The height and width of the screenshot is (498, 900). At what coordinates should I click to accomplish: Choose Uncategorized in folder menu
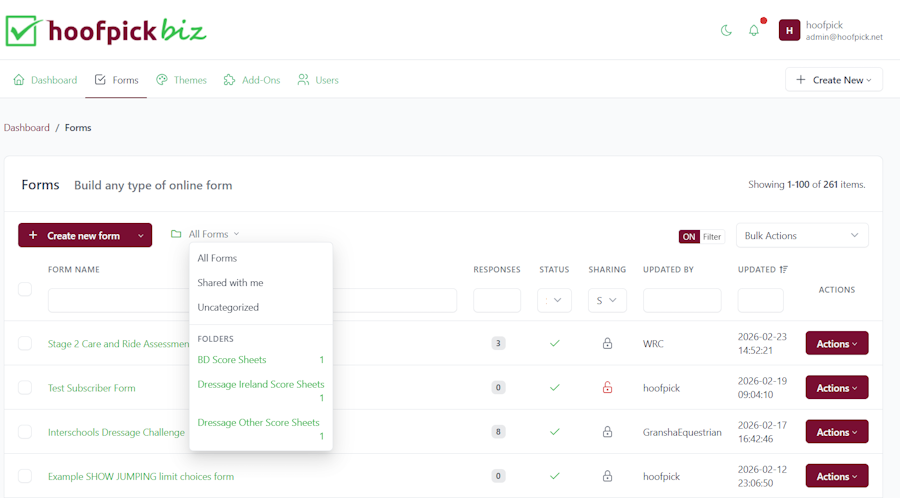point(228,308)
